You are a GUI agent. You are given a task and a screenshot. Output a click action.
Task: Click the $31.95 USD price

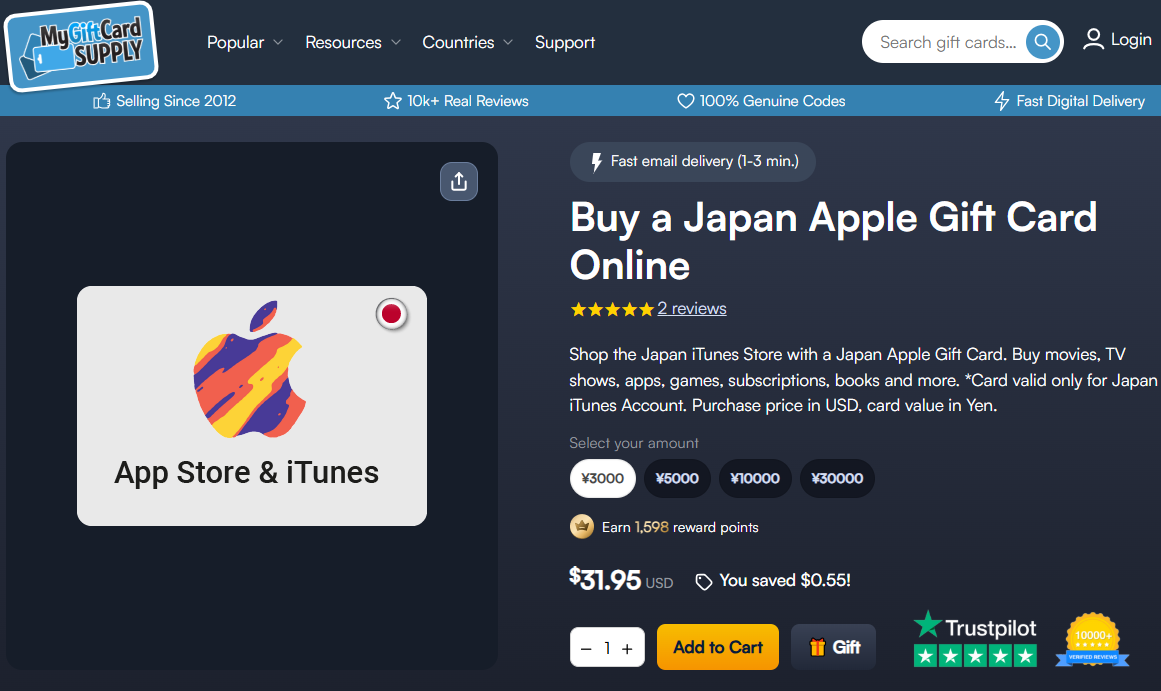click(620, 580)
